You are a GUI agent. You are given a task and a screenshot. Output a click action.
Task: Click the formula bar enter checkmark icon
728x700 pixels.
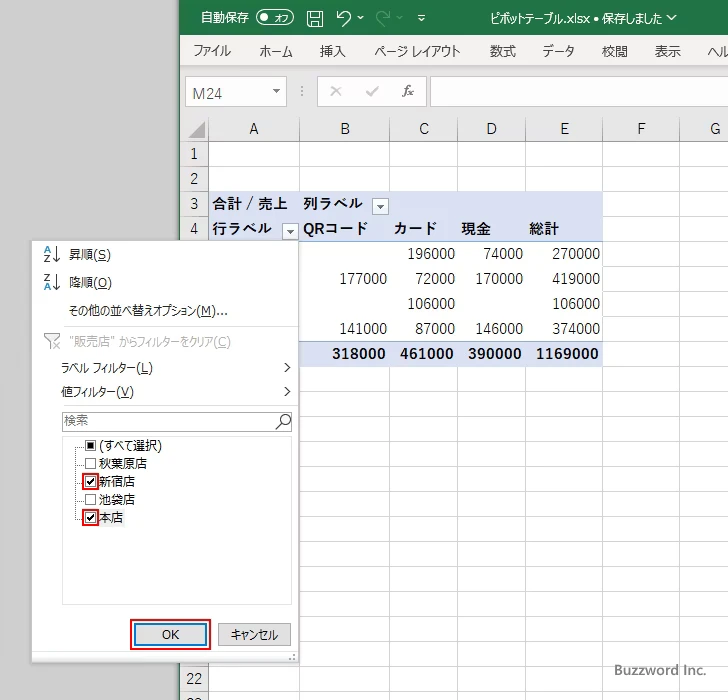pyautogui.click(x=372, y=91)
